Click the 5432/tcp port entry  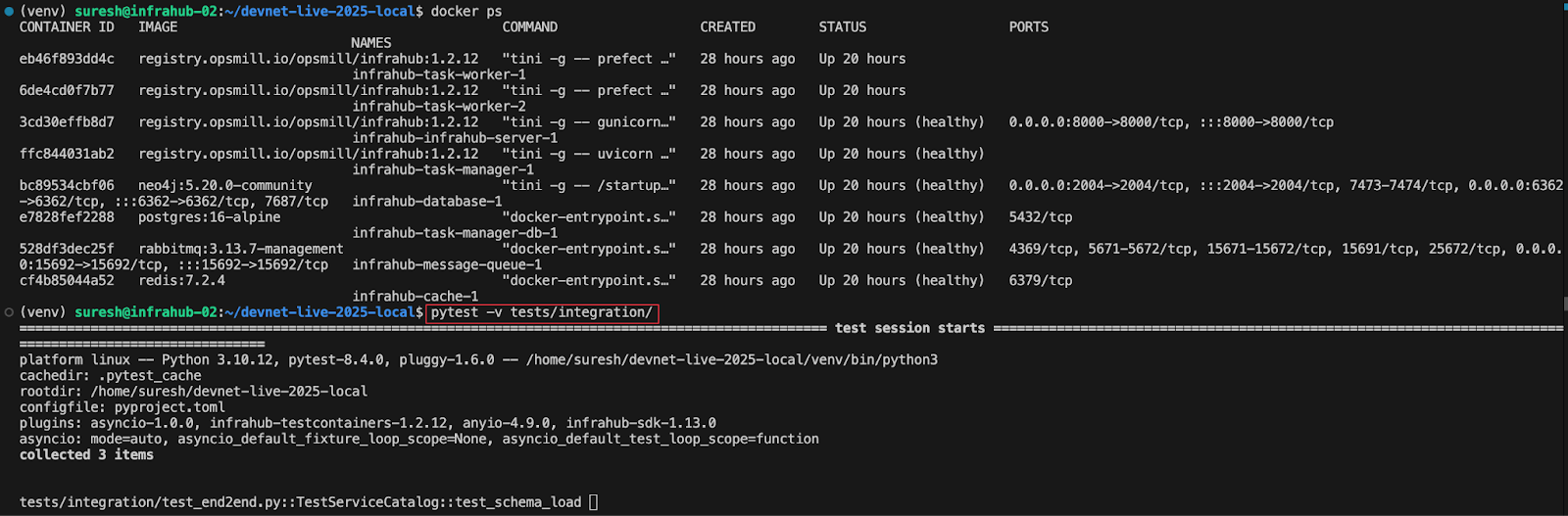[1041, 217]
